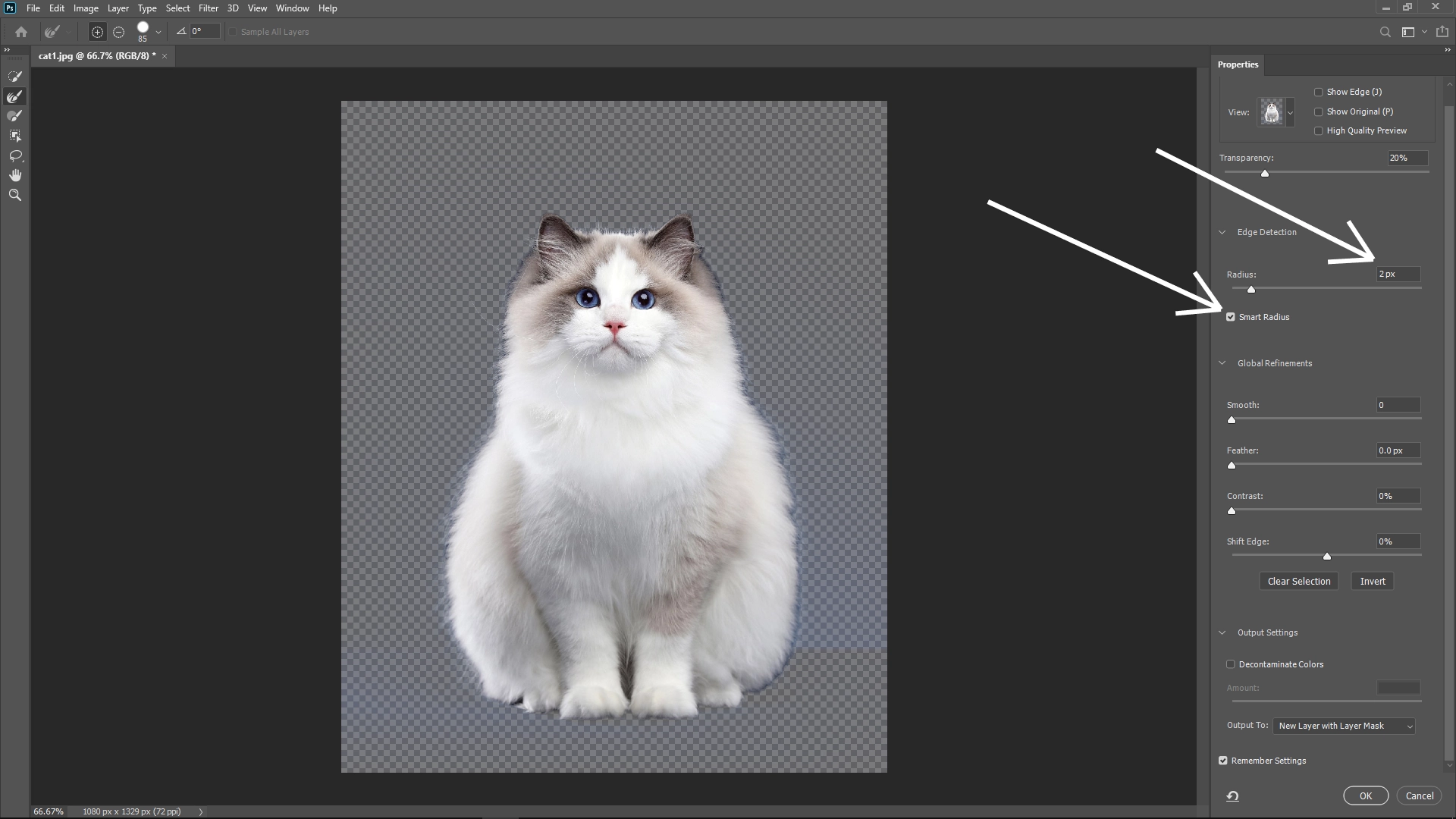
Task: Open the Select menu
Action: 177,8
